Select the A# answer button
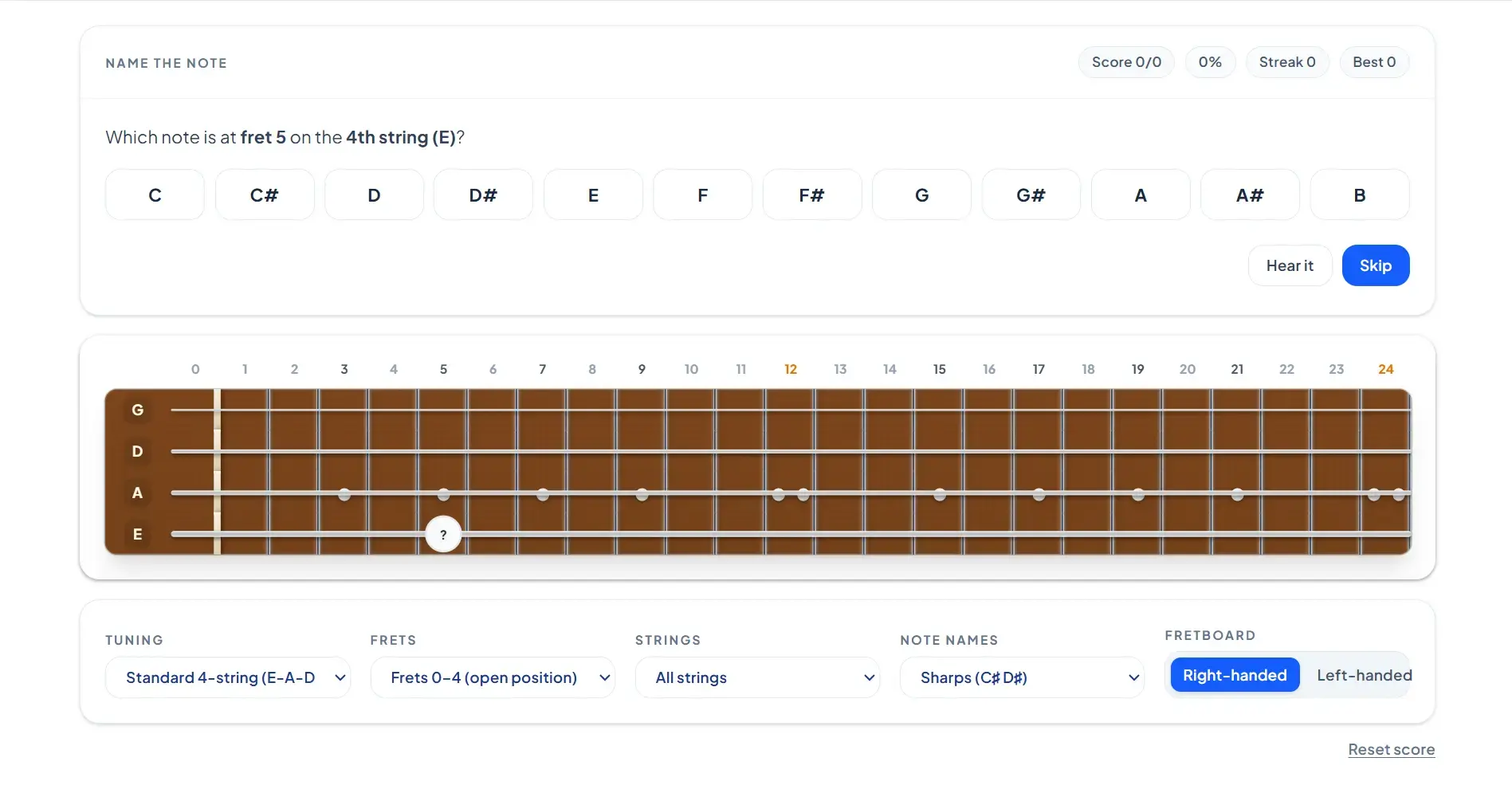 (x=1250, y=195)
